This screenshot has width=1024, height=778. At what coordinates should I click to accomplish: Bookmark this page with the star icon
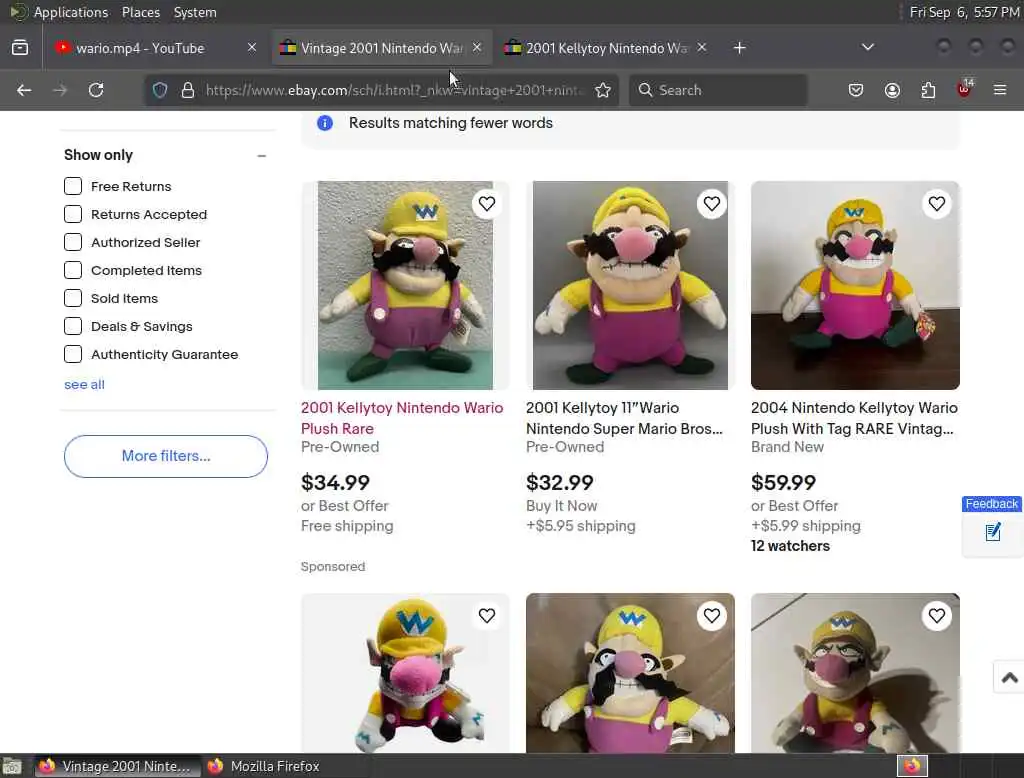point(603,90)
